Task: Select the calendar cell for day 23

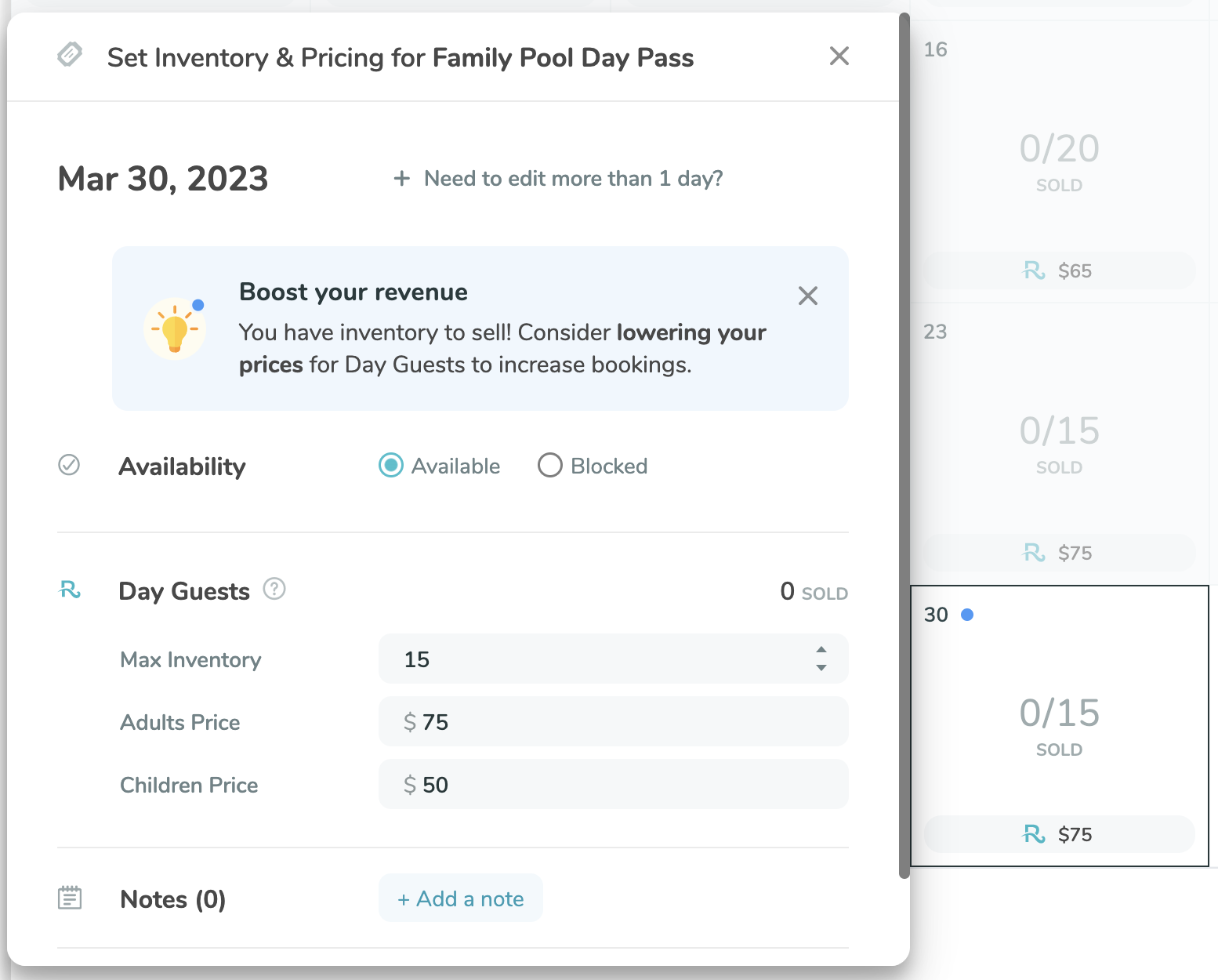Action: click(1058, 439)
